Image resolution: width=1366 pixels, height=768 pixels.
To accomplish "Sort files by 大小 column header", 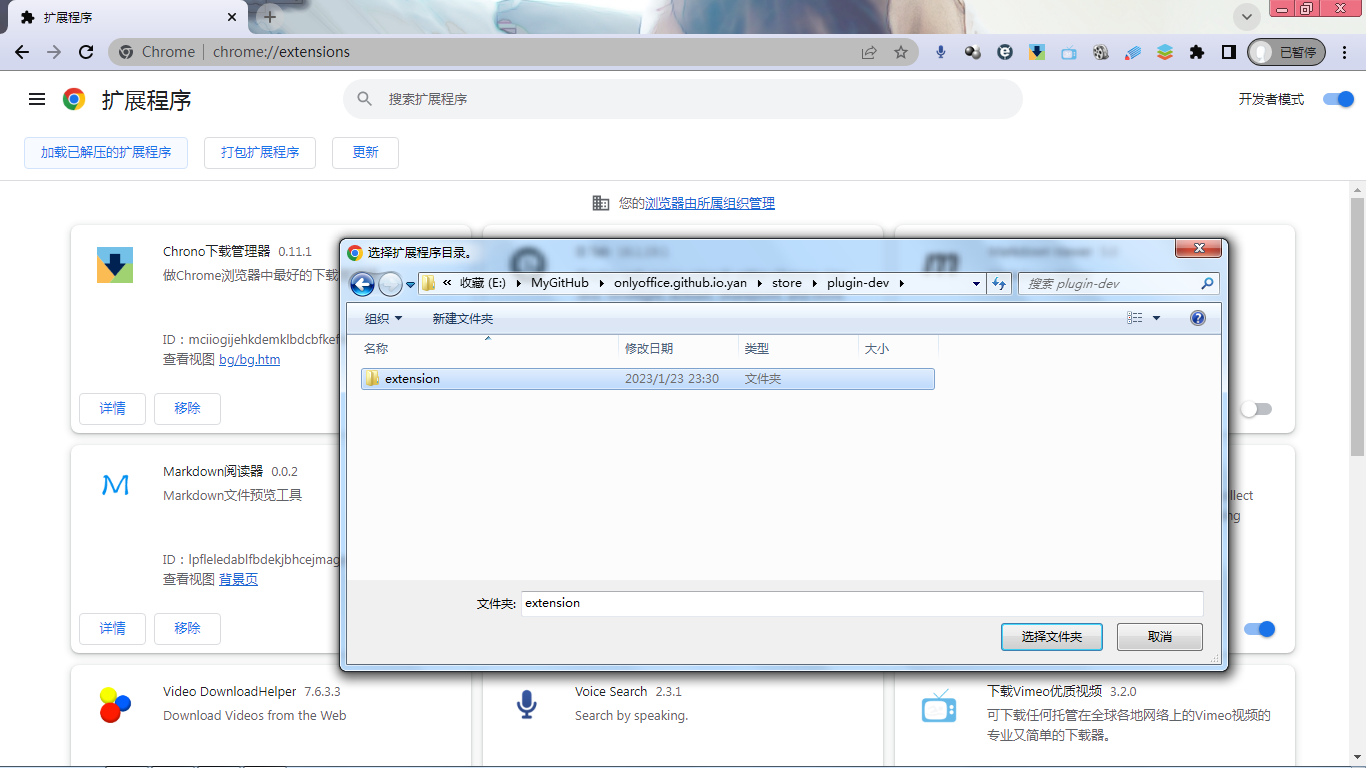I will 898,348.
